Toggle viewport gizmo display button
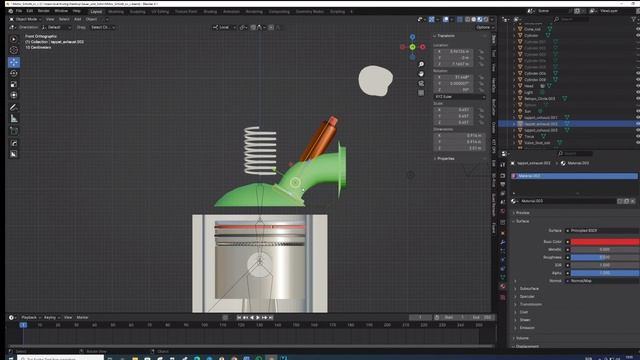Viewport: 640px width, 360px height. point(431,19)
